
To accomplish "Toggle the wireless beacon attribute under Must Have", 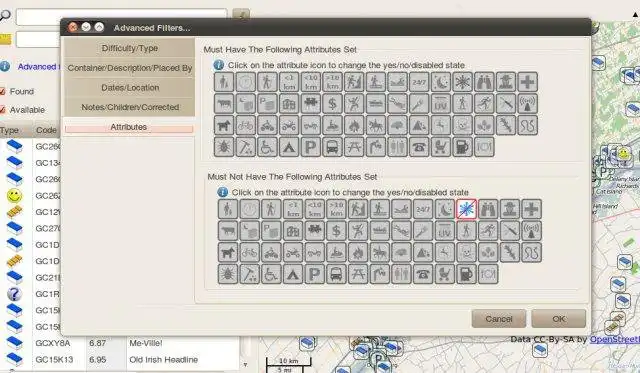I will pyautogui.click(x=527, y=104).
